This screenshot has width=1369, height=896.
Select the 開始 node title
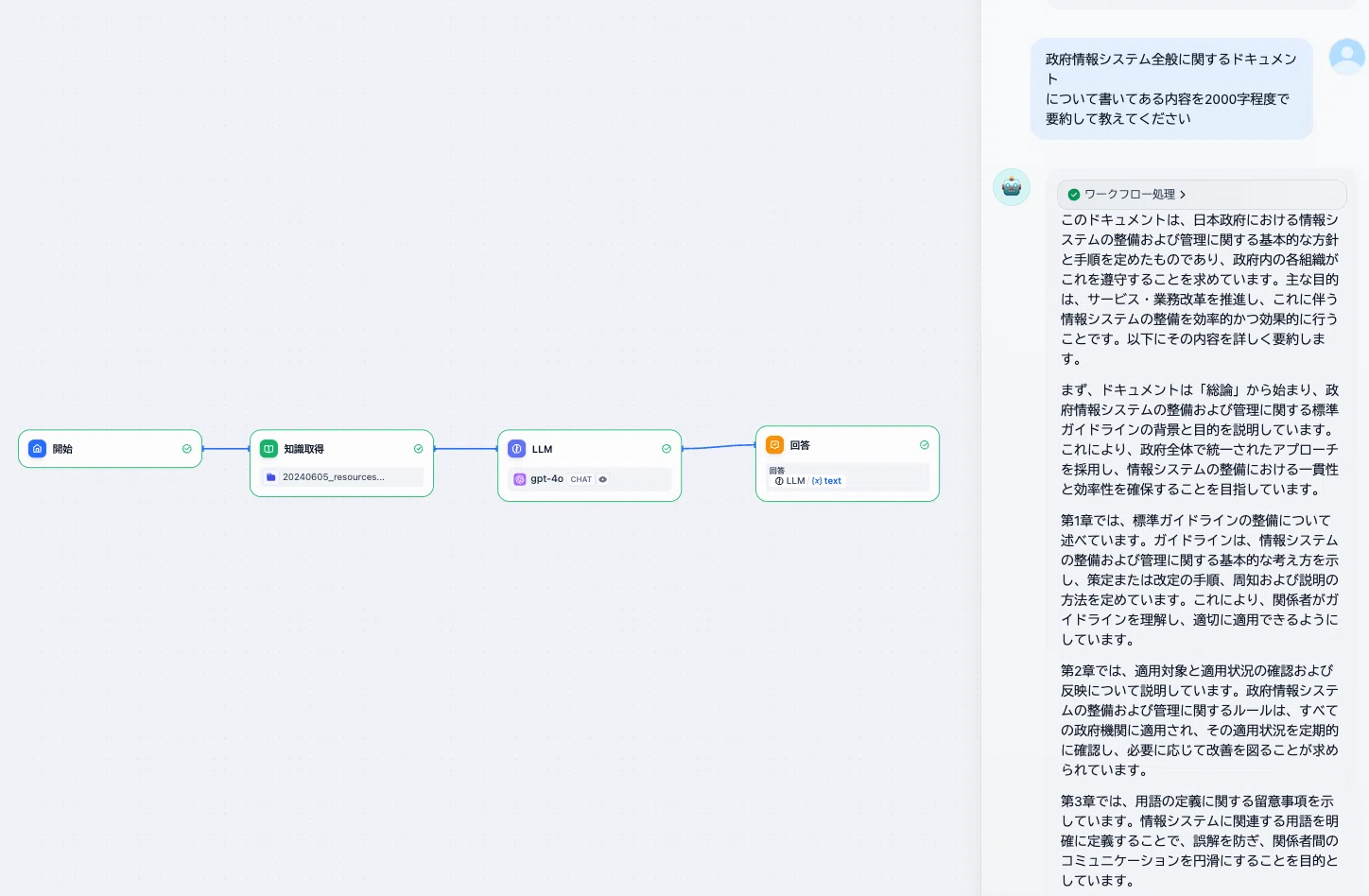tap(62, 449)
